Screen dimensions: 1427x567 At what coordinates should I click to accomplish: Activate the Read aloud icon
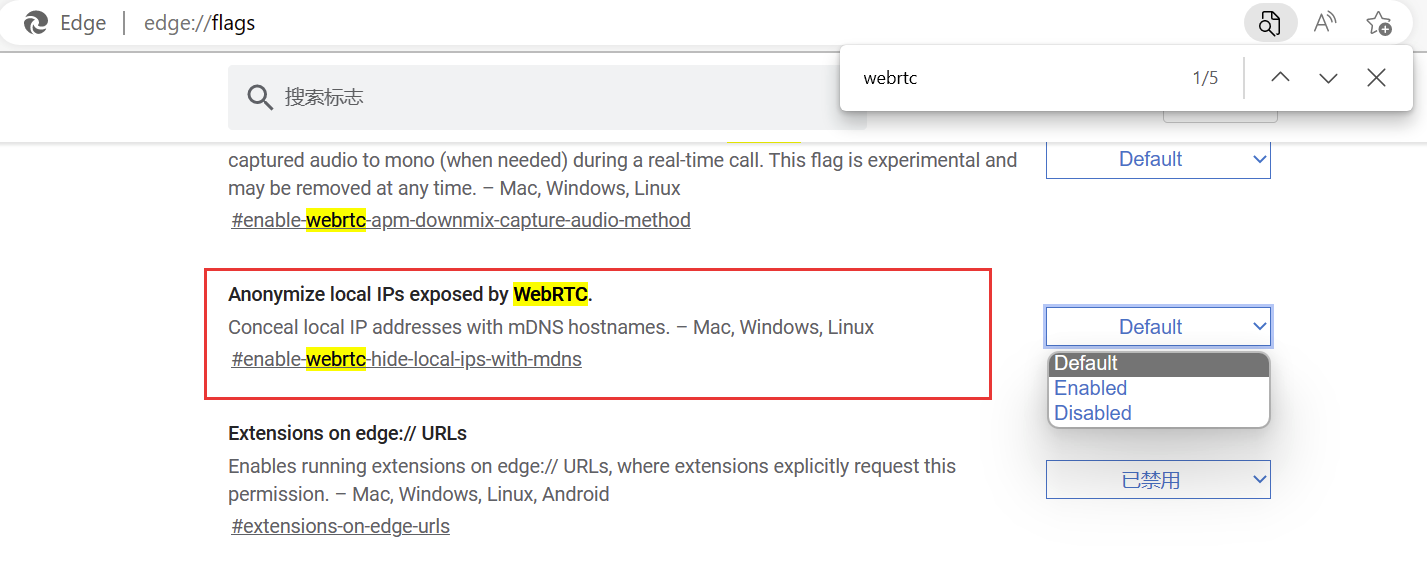[x=1325, y=23]
